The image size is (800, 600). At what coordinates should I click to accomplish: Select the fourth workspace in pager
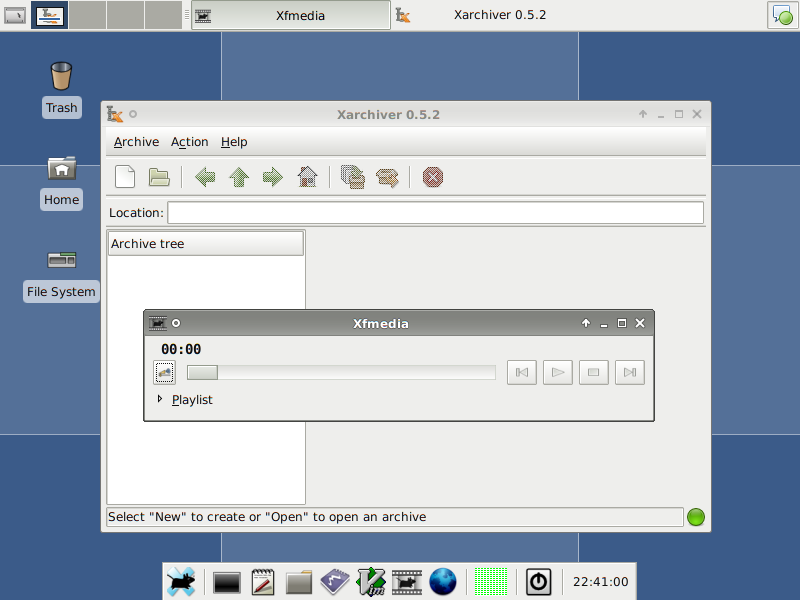[x=163, y=15]
